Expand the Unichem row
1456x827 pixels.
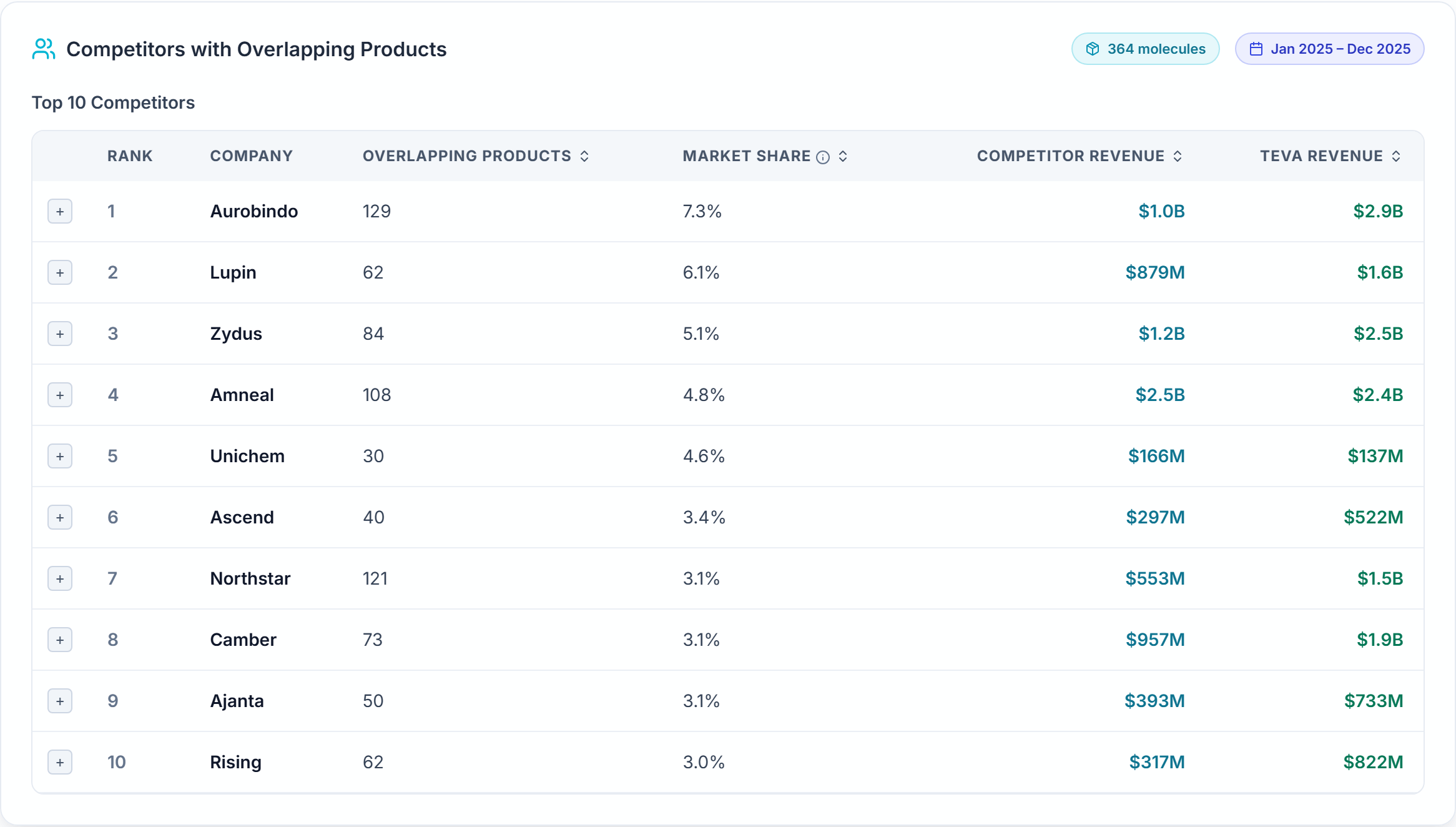[x=60, y=456]
